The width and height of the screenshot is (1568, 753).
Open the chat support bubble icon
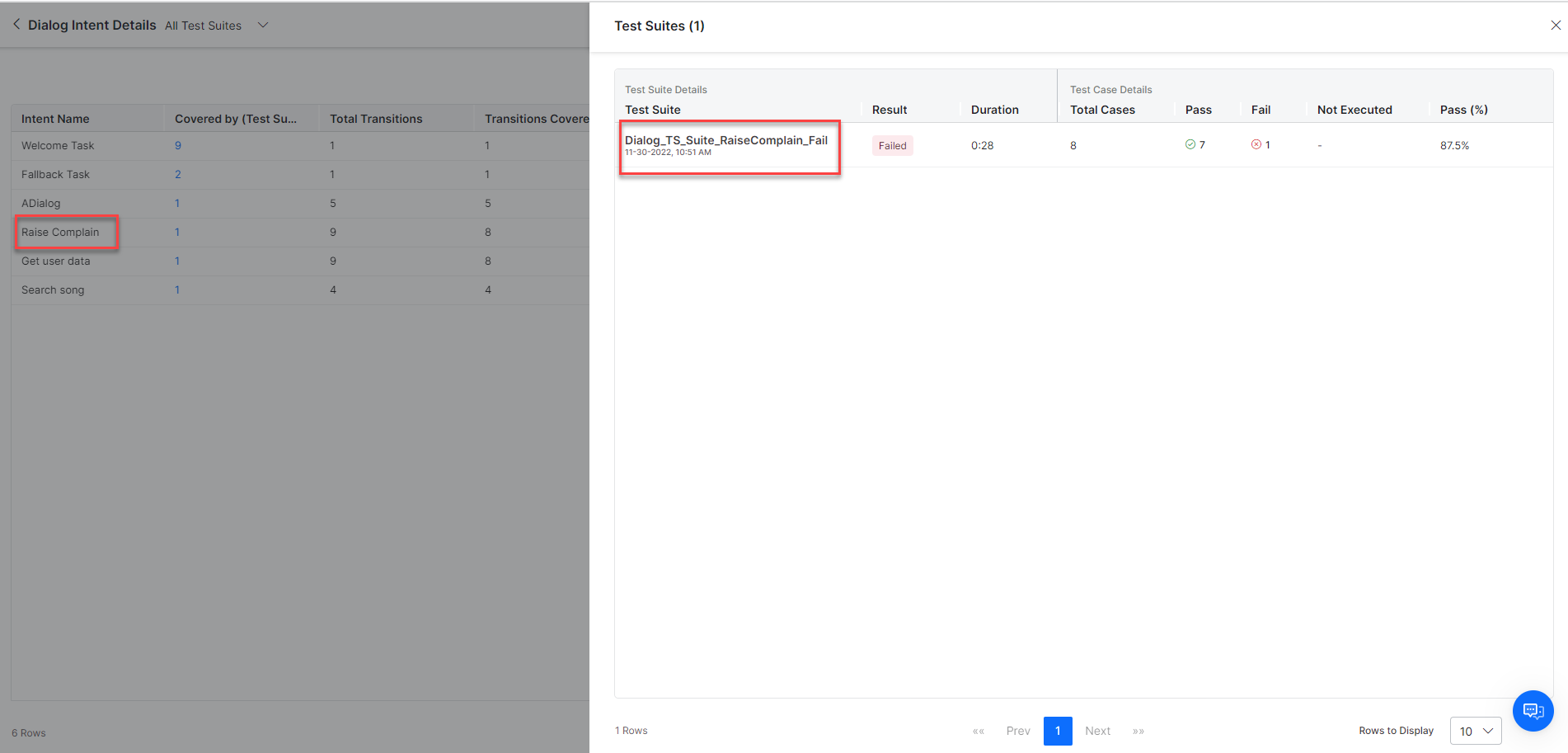pyautogui.click(x=1533, y=710)
